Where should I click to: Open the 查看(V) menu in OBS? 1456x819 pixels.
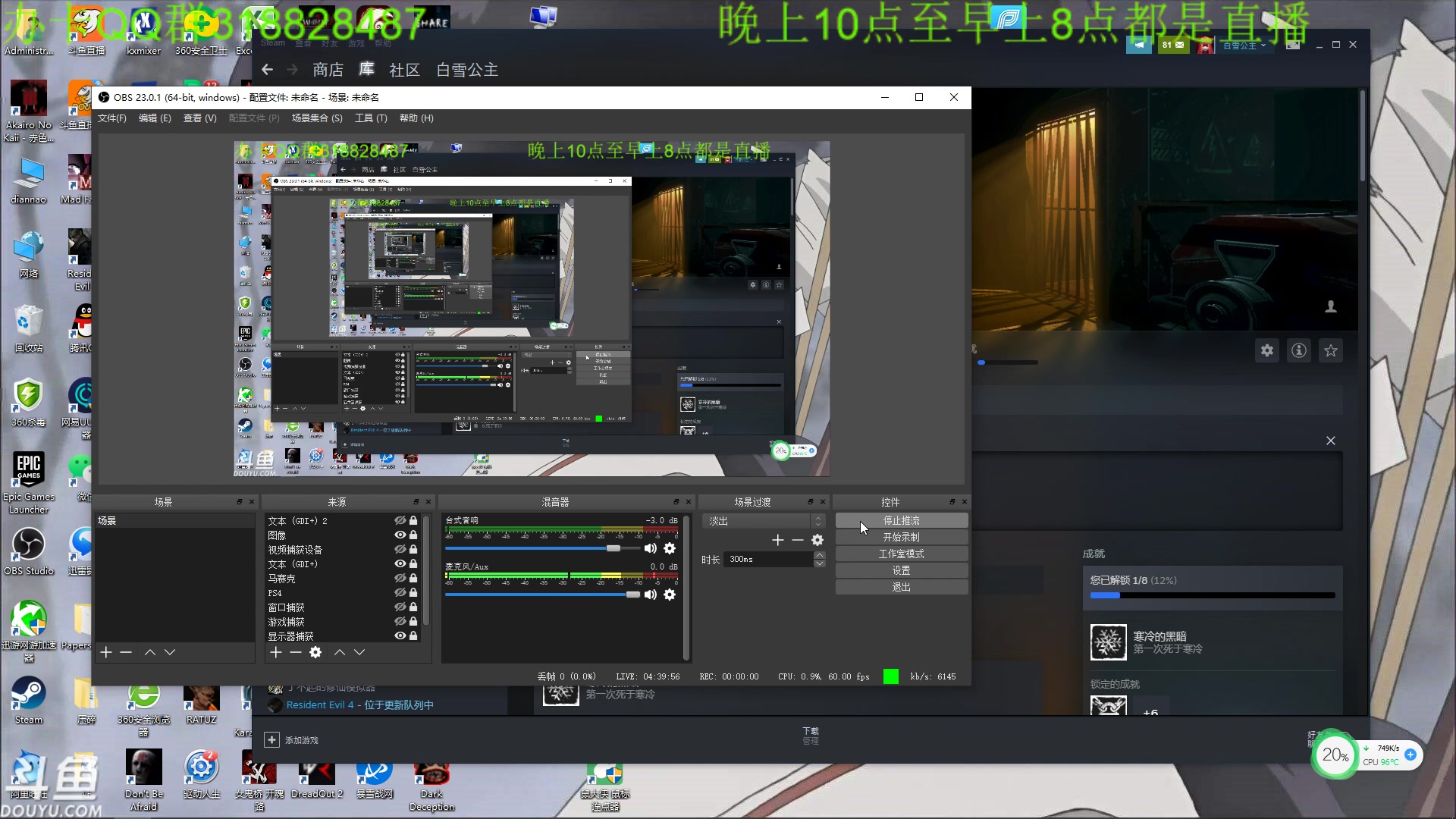click(200, 118)
